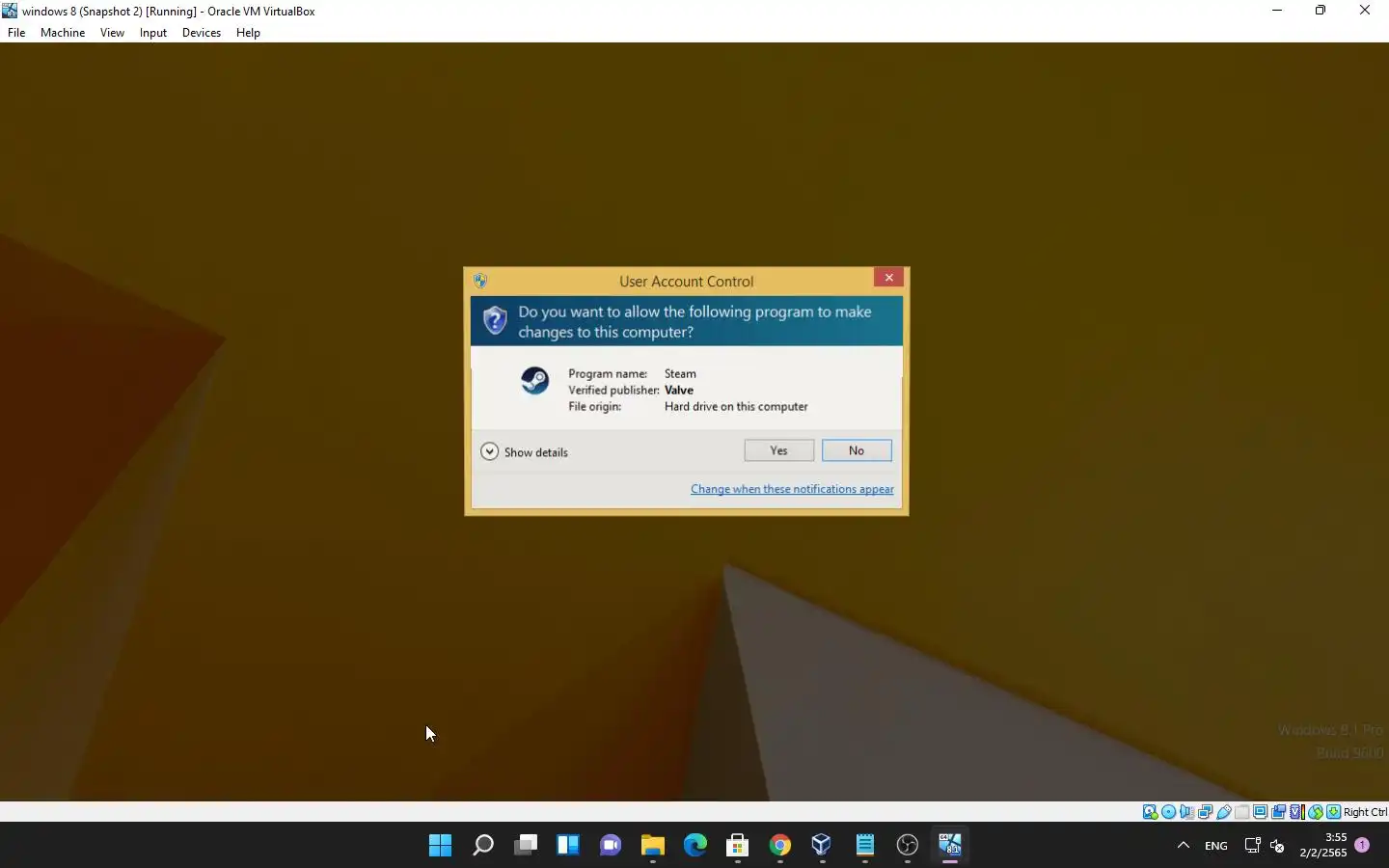Screen dimensions: 1389x868
Task: Show hidden system tray icons chevron
Action: click(1184, 846)
